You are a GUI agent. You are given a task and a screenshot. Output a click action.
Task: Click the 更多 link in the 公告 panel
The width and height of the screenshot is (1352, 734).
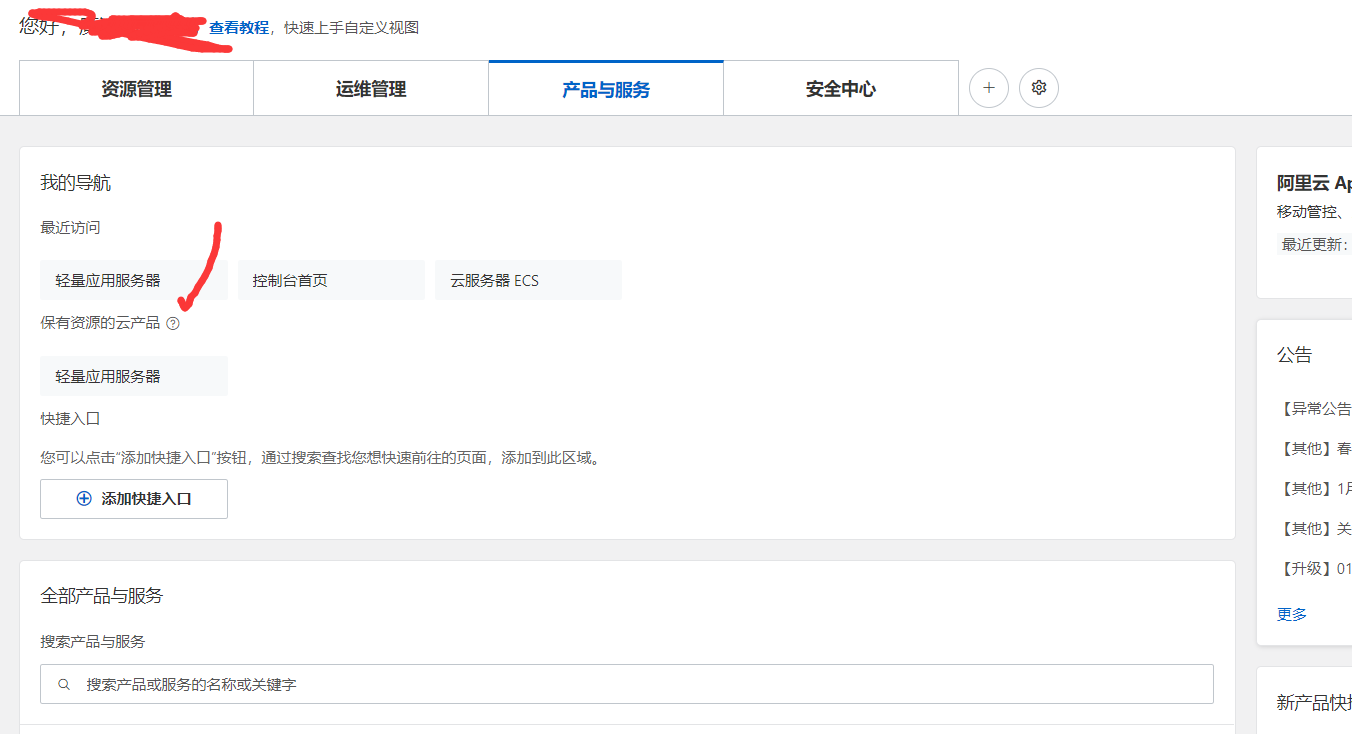click(x=1292, y=614)
